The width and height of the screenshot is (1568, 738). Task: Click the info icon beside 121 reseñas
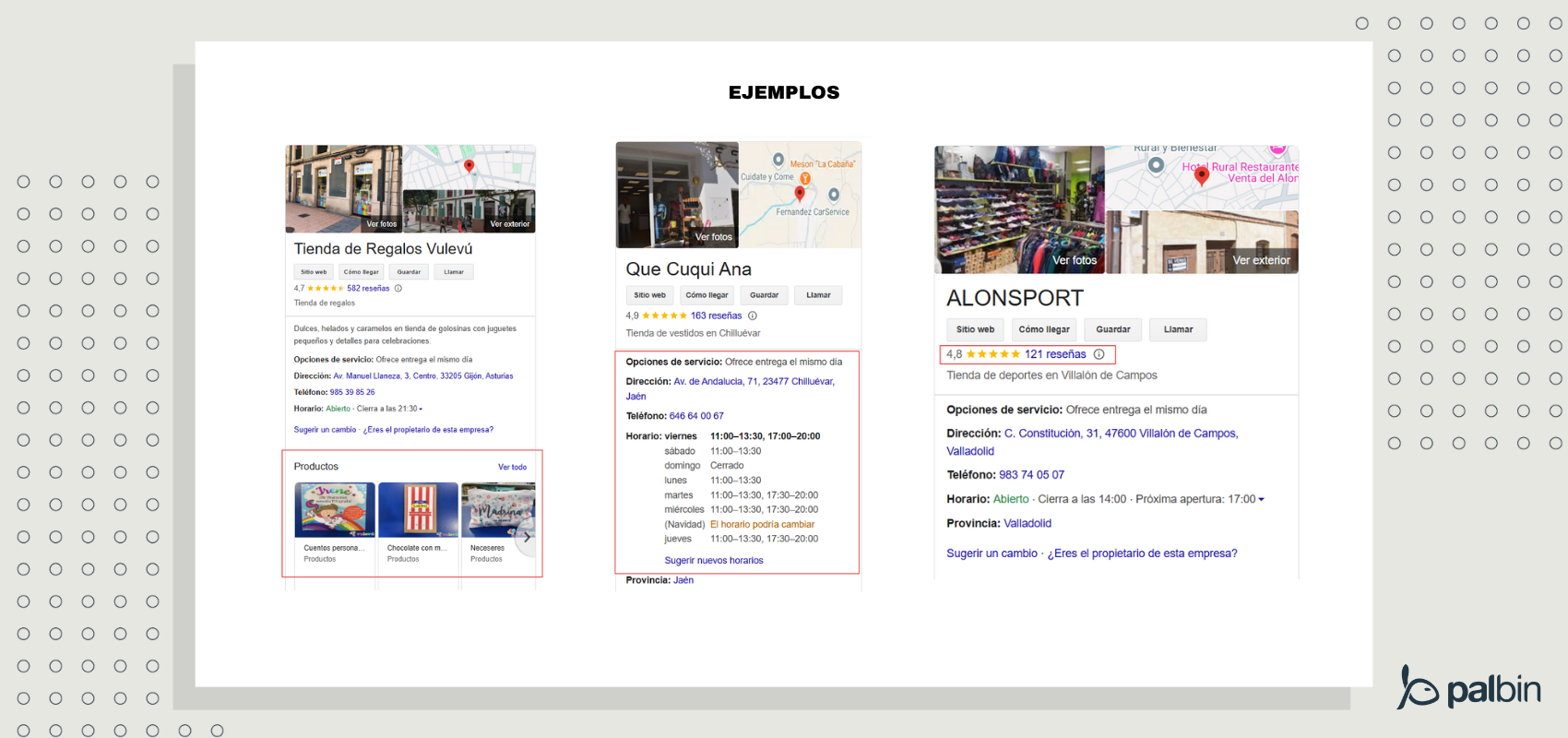tap(1099, 354)
